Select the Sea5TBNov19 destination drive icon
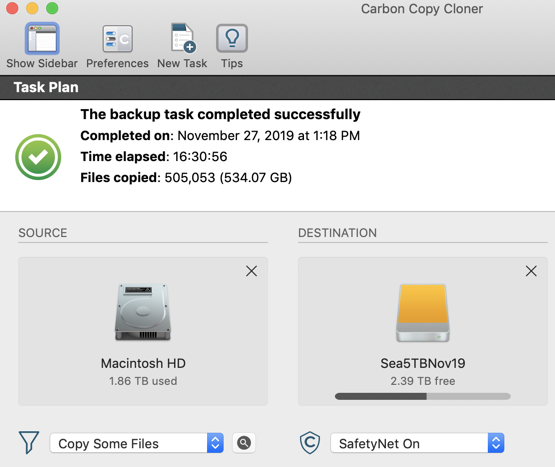 tap(423, 313)
